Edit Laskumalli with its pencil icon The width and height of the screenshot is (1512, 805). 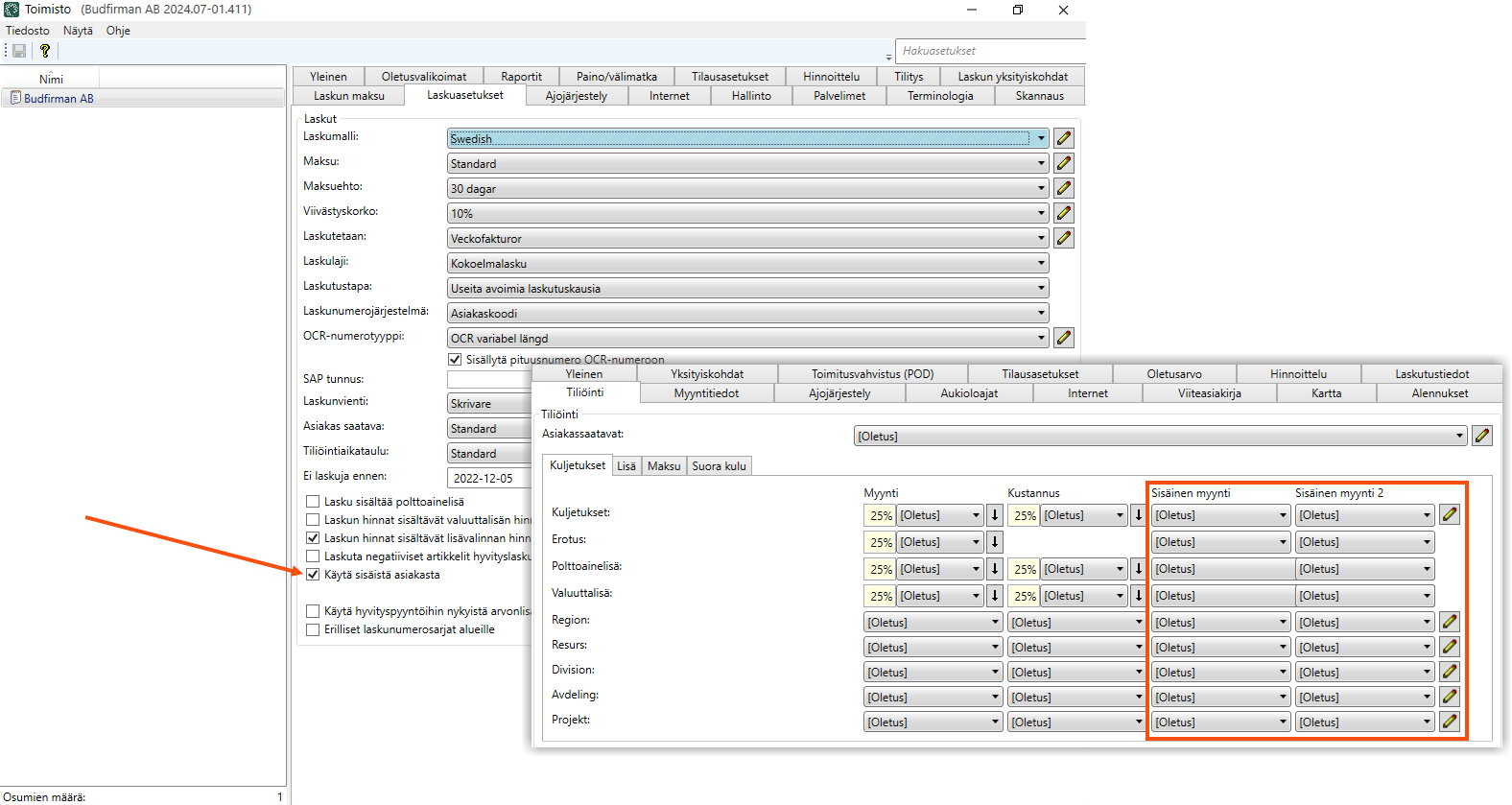tap(1063, 138)
